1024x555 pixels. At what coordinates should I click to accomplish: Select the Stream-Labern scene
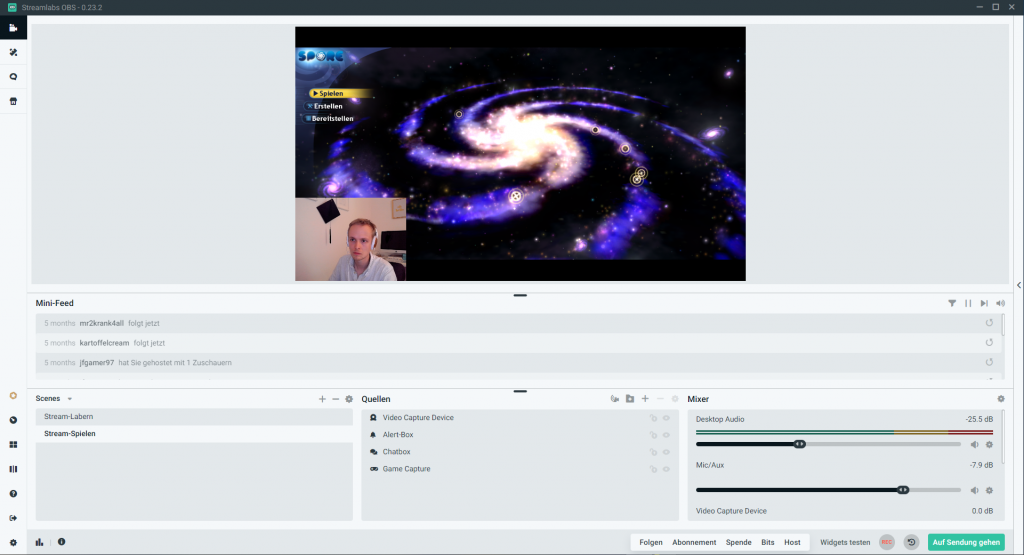[194, 417]
